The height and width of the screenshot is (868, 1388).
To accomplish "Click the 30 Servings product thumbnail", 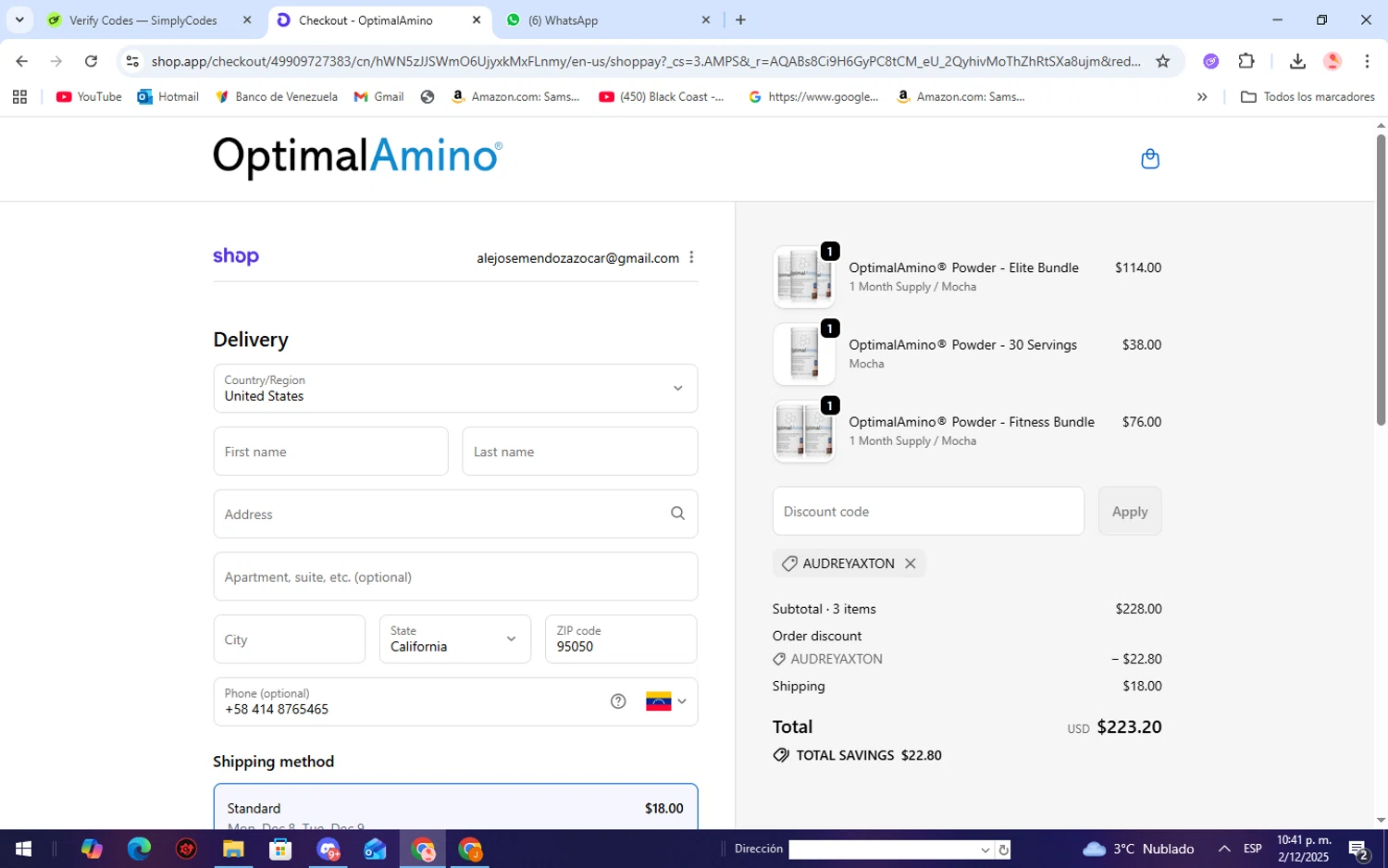I will pyautogui.click(x=804, y=353).
